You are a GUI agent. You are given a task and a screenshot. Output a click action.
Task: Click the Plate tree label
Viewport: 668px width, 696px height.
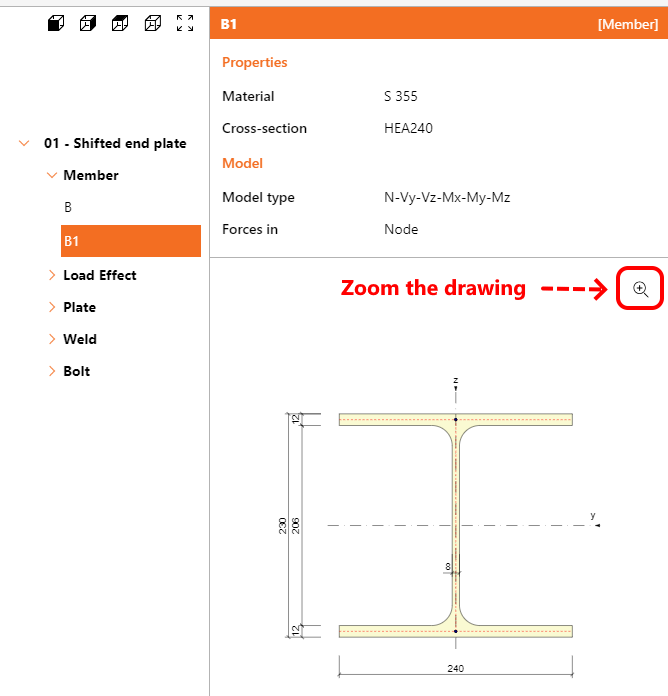79,307
